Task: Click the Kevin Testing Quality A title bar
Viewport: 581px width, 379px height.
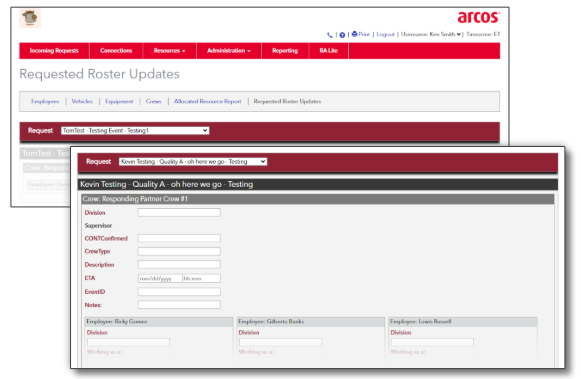Action: coord(318,184)
